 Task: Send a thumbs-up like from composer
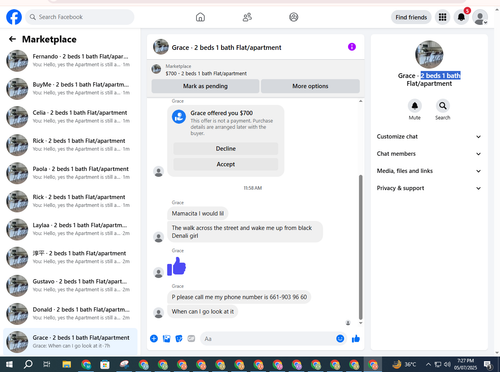(x=356, y=339)
